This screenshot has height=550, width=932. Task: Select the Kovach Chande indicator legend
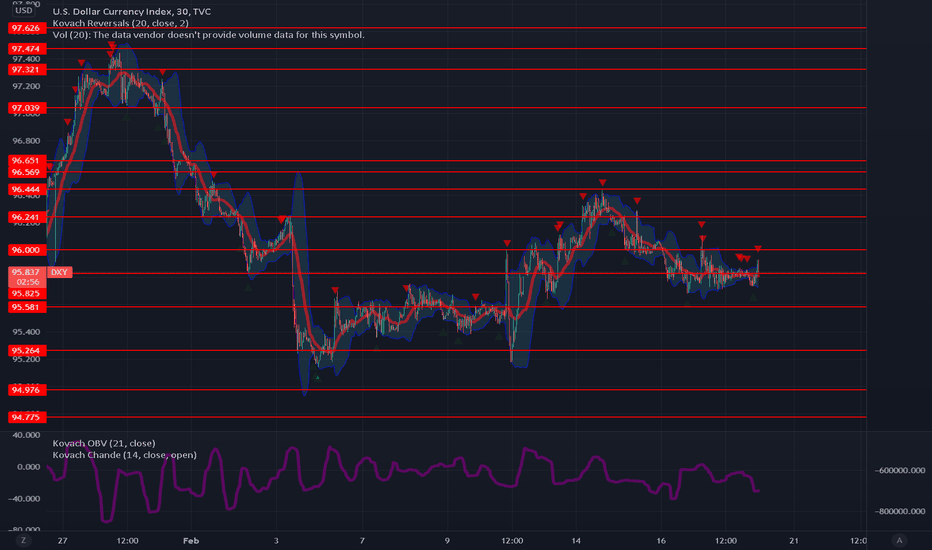124,455
